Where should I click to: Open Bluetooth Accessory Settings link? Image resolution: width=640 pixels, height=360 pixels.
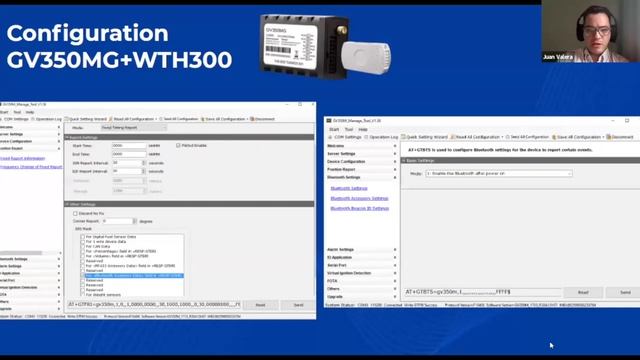click(359, 198)
